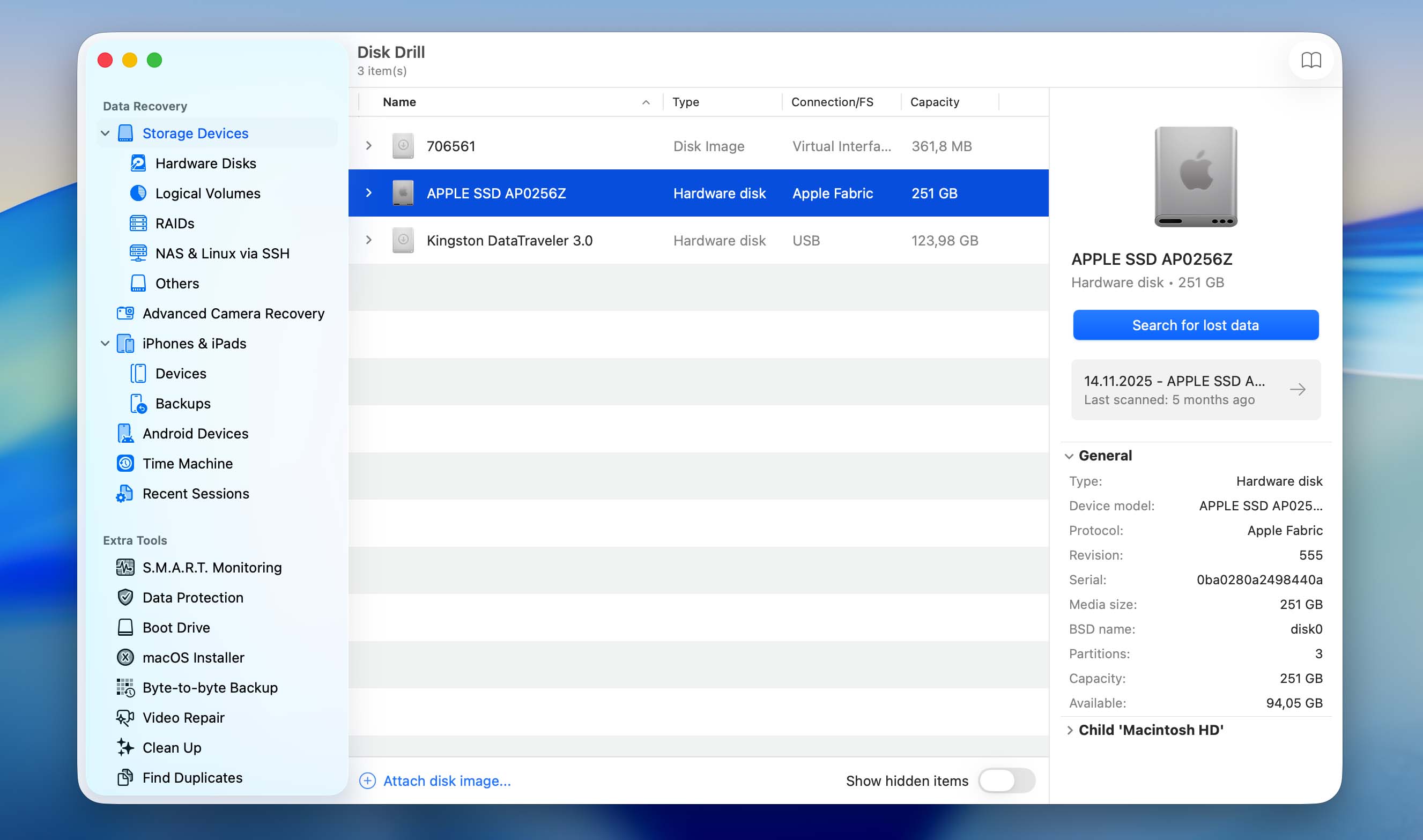1423x840 pixels.
Task: Click the Storage Devices drive icon
Action: (125, 133)
